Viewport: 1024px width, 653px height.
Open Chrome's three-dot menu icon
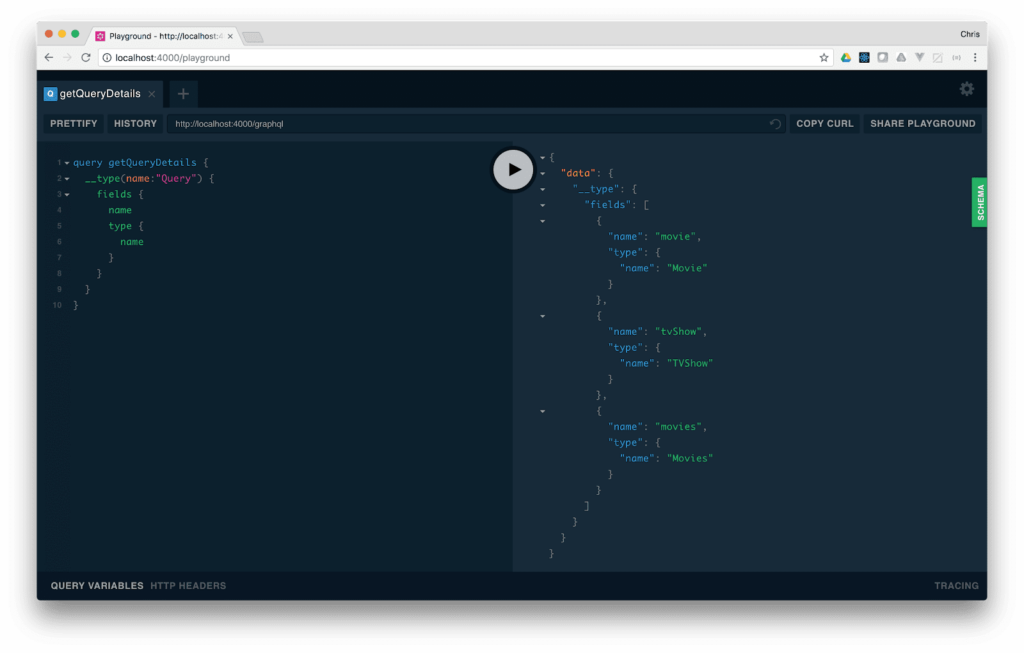[975, 57]
